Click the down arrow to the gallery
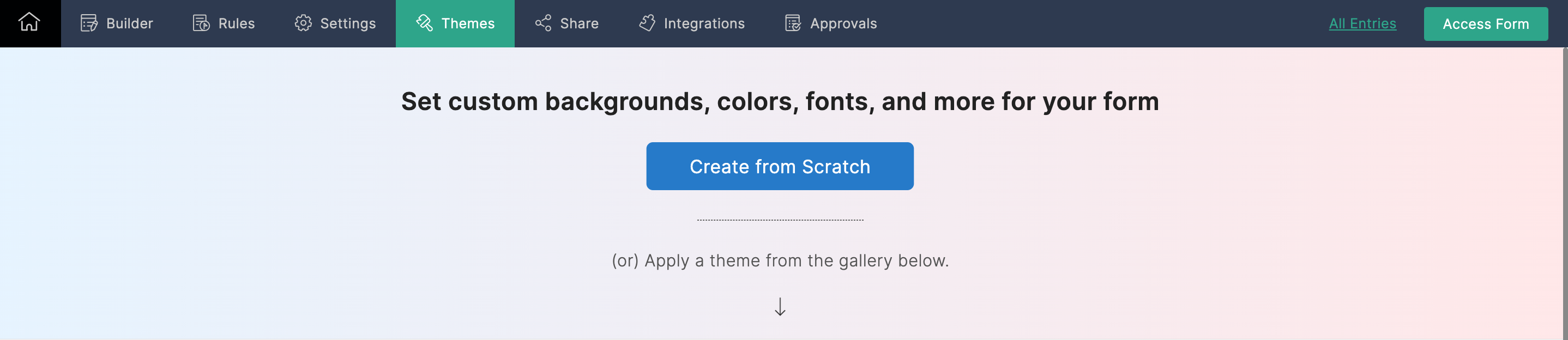This screenshot has height=340, width=1568. tap(780, 307)
